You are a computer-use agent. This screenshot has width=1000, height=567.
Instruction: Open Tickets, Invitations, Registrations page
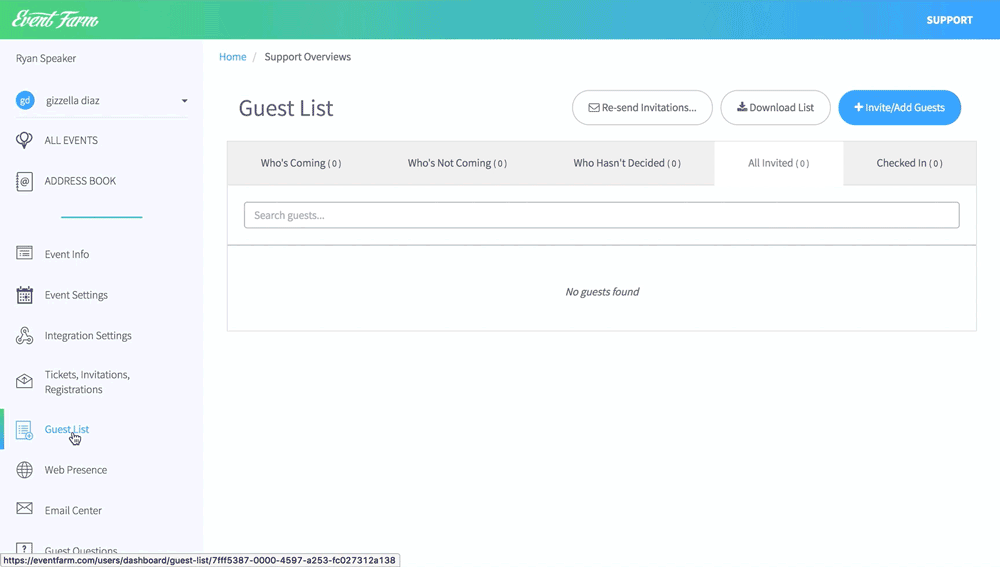click(87, 382)
